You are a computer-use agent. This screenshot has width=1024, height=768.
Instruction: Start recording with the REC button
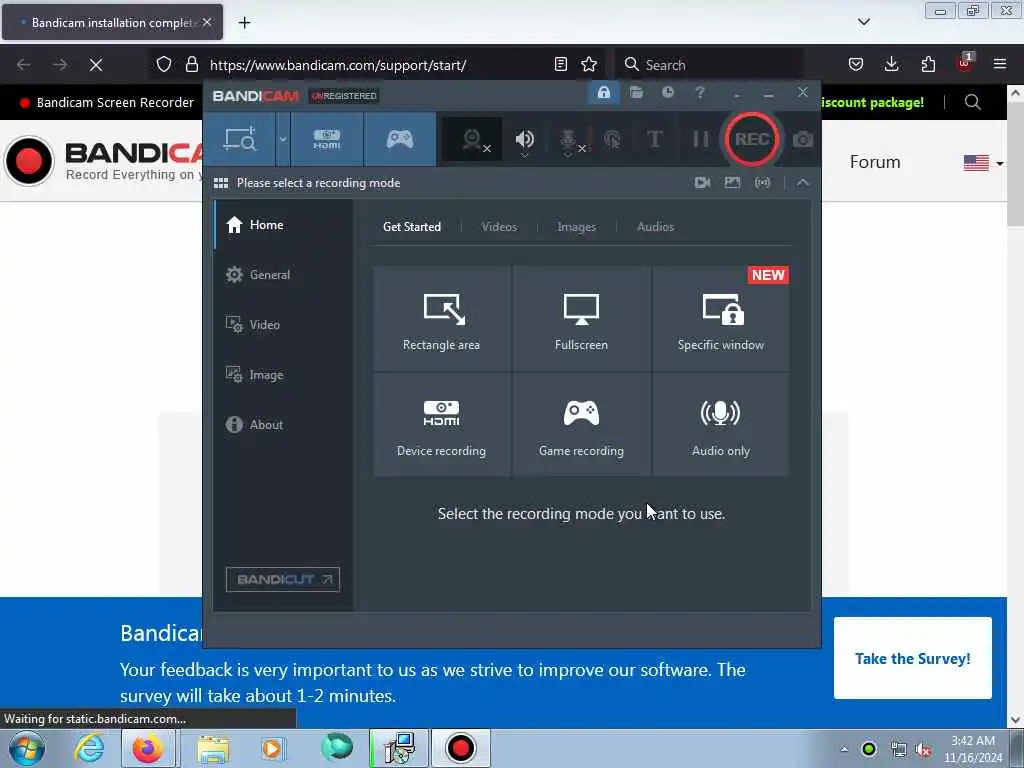click(x=752, y=139)
